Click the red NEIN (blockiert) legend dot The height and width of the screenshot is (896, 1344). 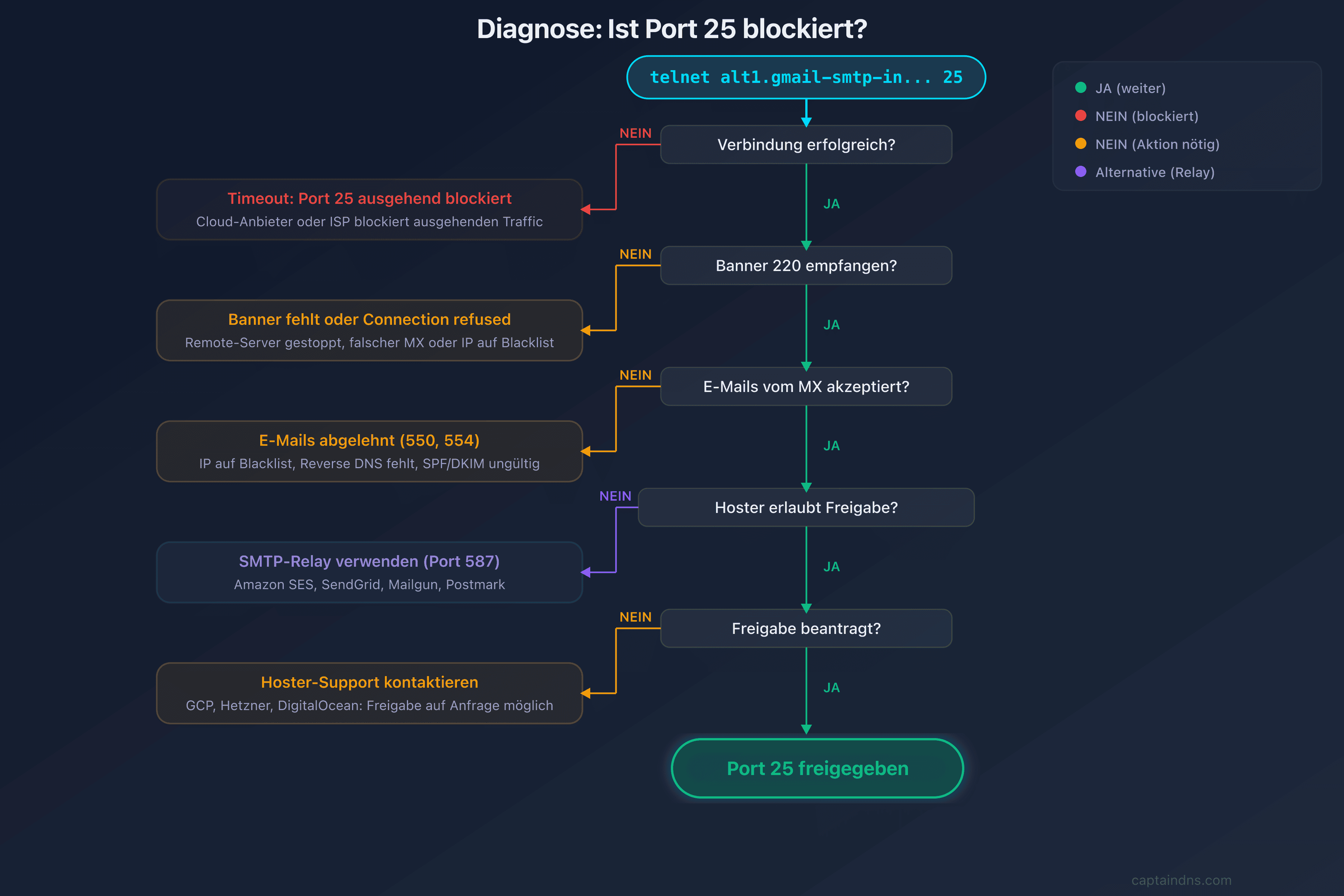pyautogui.click(x=1080, y=115)
